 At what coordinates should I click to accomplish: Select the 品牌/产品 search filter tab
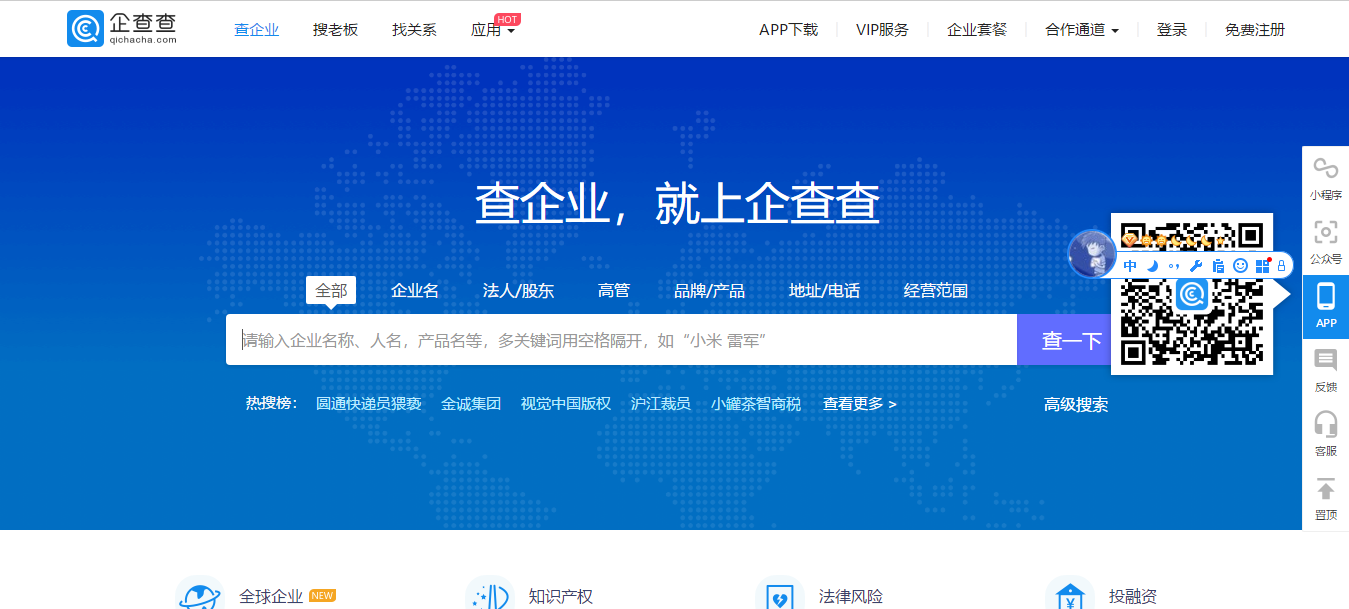709,291
